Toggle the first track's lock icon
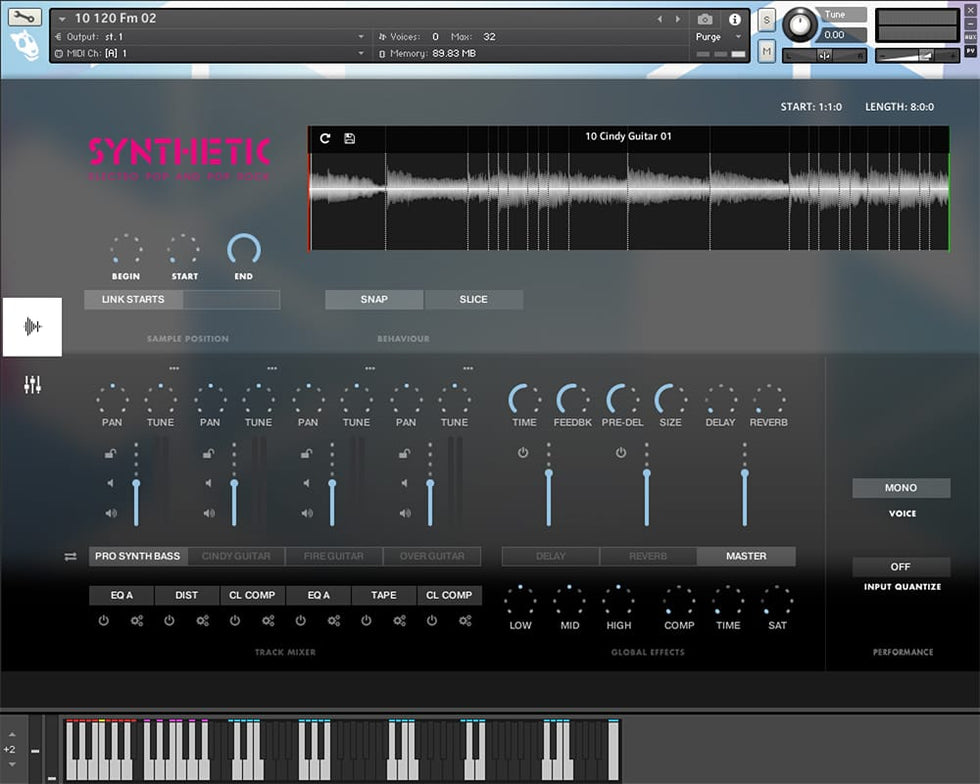Image resolution: width=980 pixels, height=784 pixels. 110,454
